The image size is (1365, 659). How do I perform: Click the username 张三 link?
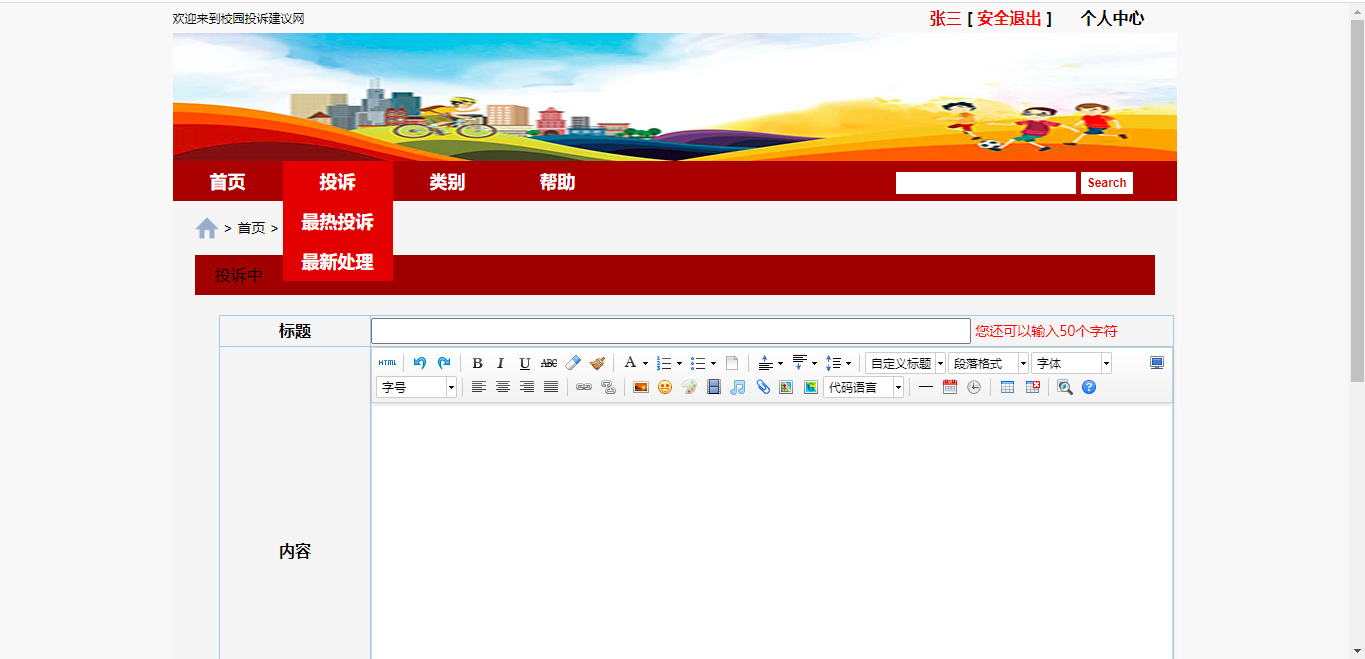coord(945,18)
